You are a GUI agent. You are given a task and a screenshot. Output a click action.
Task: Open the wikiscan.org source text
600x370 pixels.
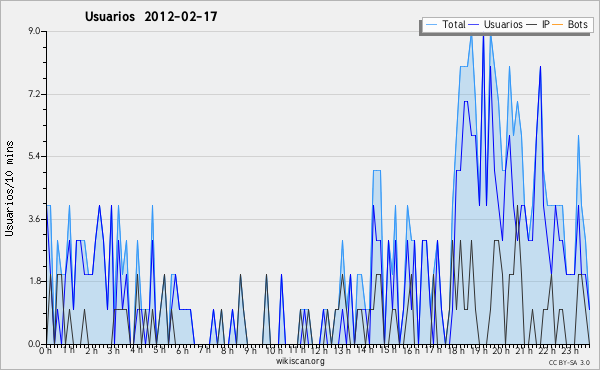click(x=300, y=361)
